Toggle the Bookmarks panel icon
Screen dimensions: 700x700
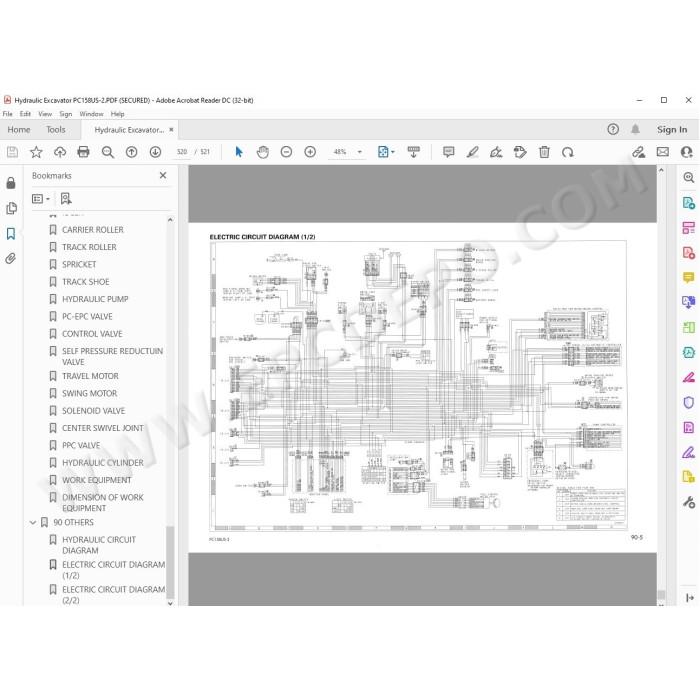coord(11,233)
